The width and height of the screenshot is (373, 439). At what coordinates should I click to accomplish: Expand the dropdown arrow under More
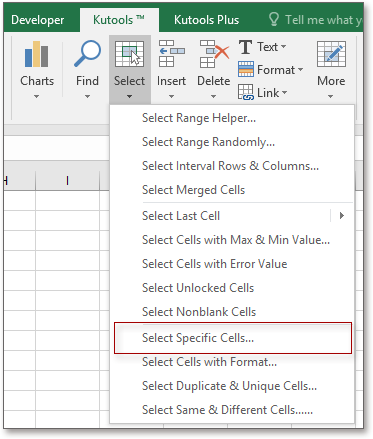pos(331,96)
